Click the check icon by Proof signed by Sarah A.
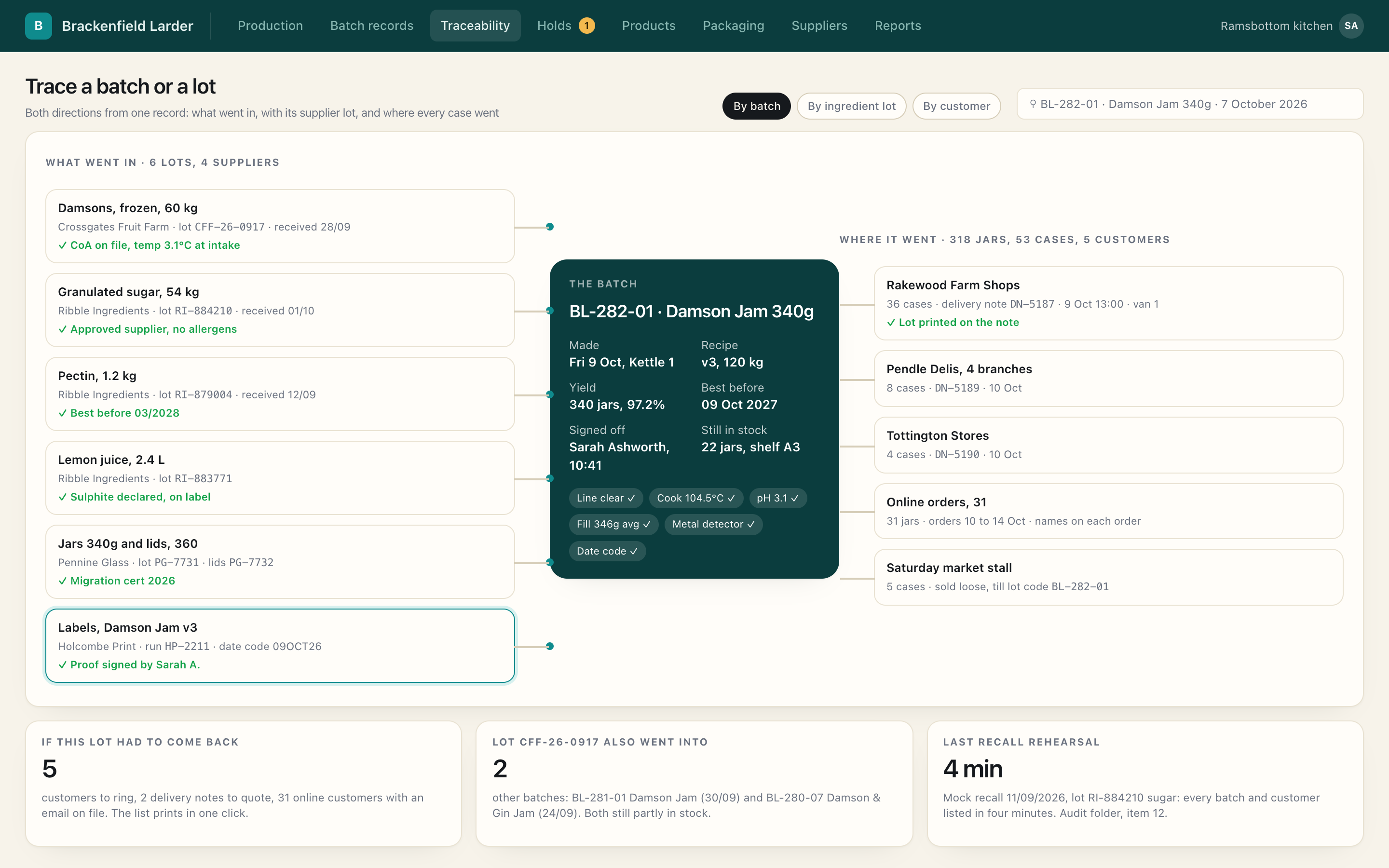The width and height of the screenshot is (1389, 868). pos(63,665)
